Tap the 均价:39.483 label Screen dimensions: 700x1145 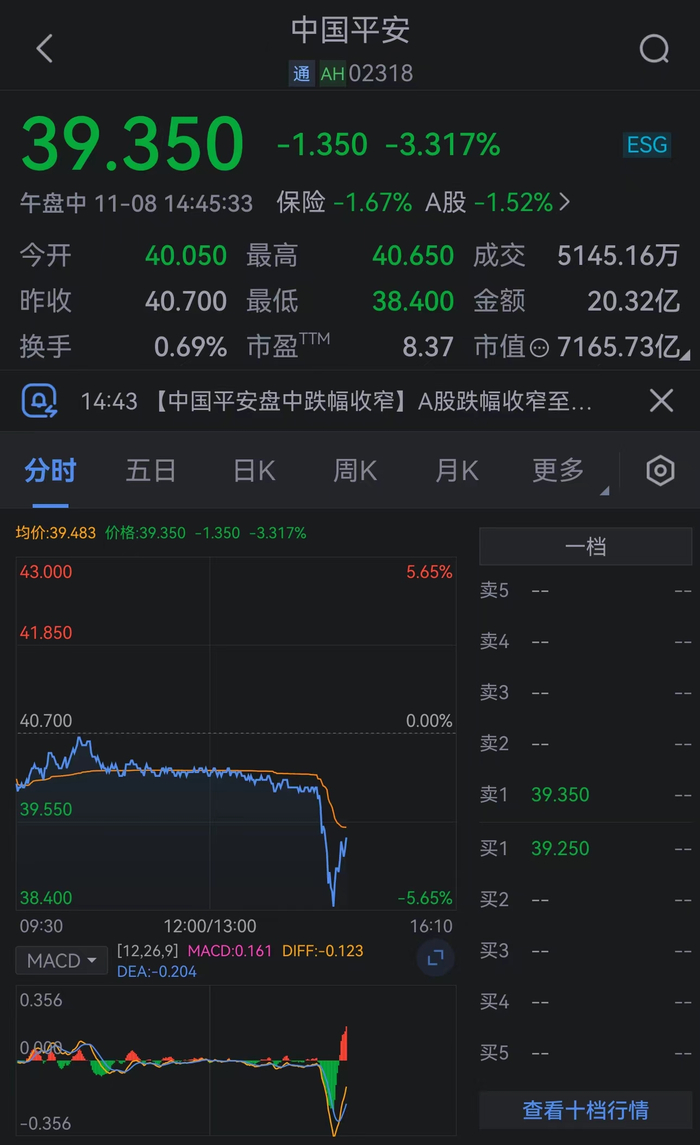pyautogui.click(x=55, y=533)
